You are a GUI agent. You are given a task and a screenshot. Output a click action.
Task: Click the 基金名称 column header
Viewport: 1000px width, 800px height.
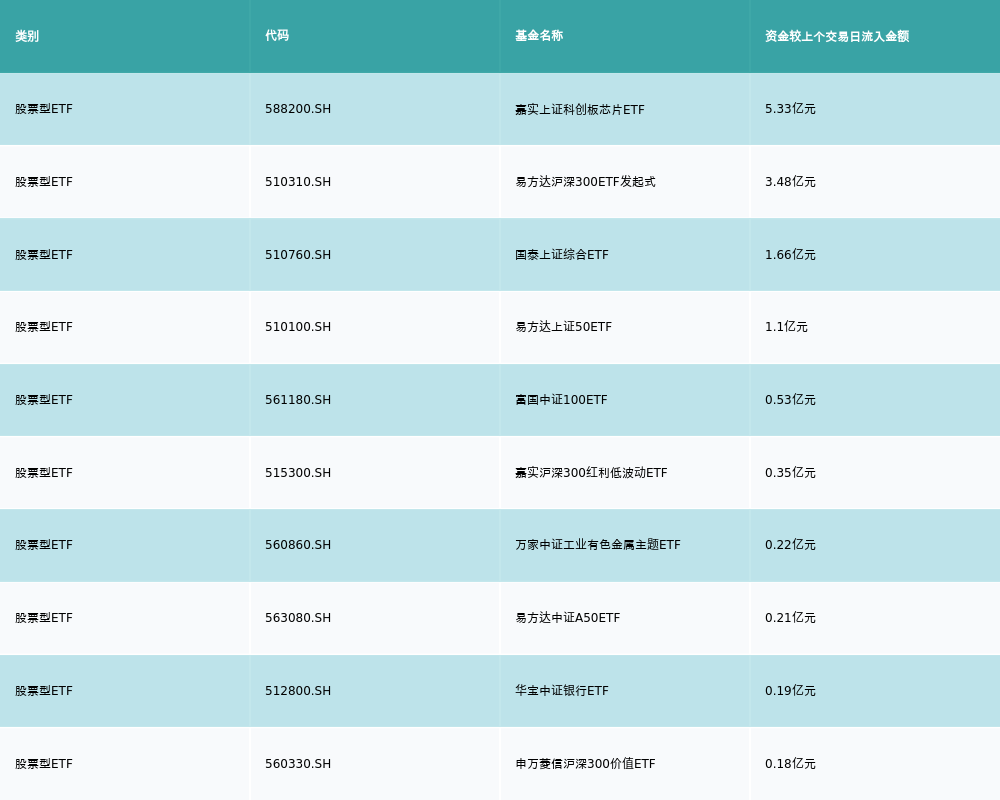539,36
